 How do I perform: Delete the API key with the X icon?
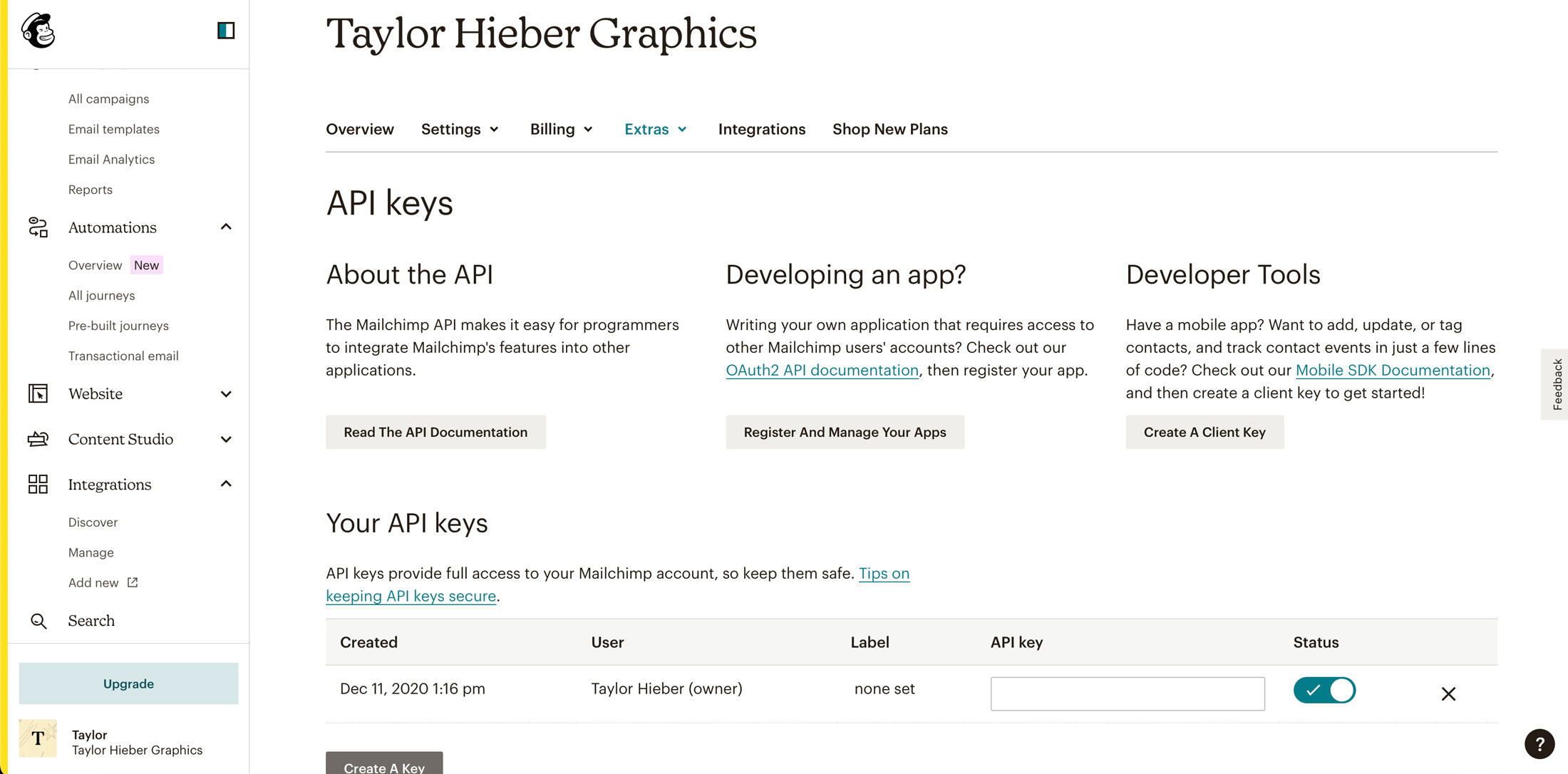[1448, 693]
